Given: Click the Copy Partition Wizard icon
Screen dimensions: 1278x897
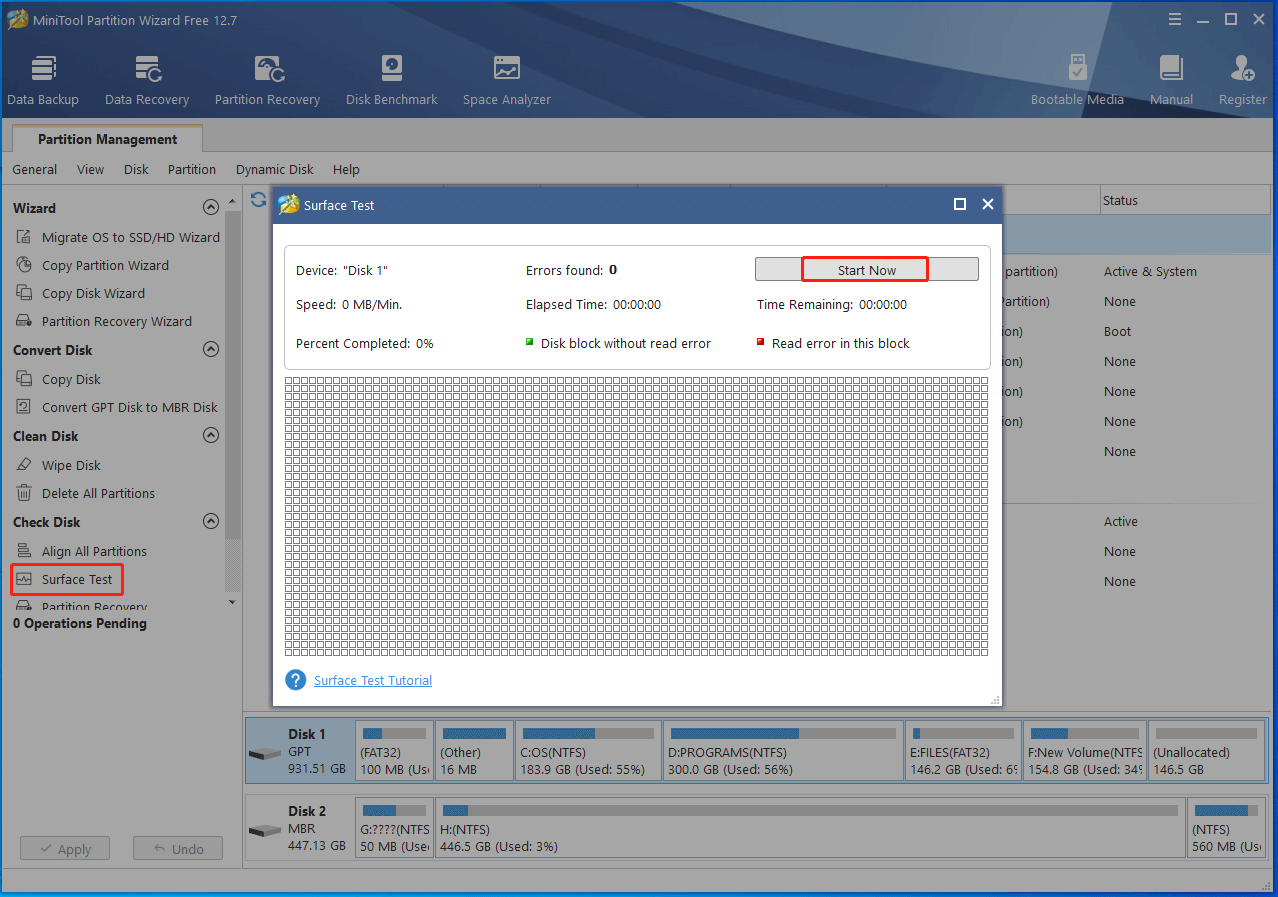Looking at the screenshot, I should [x=24, y=265].
